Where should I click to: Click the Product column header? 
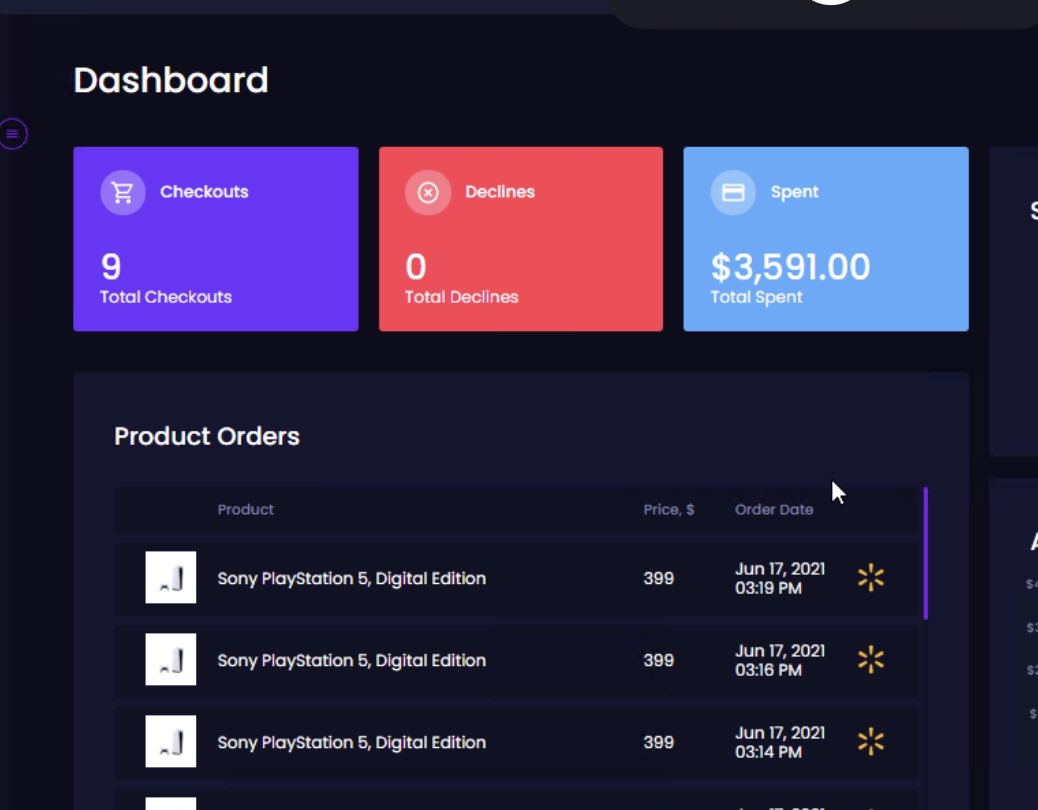(x=246, y=510)
